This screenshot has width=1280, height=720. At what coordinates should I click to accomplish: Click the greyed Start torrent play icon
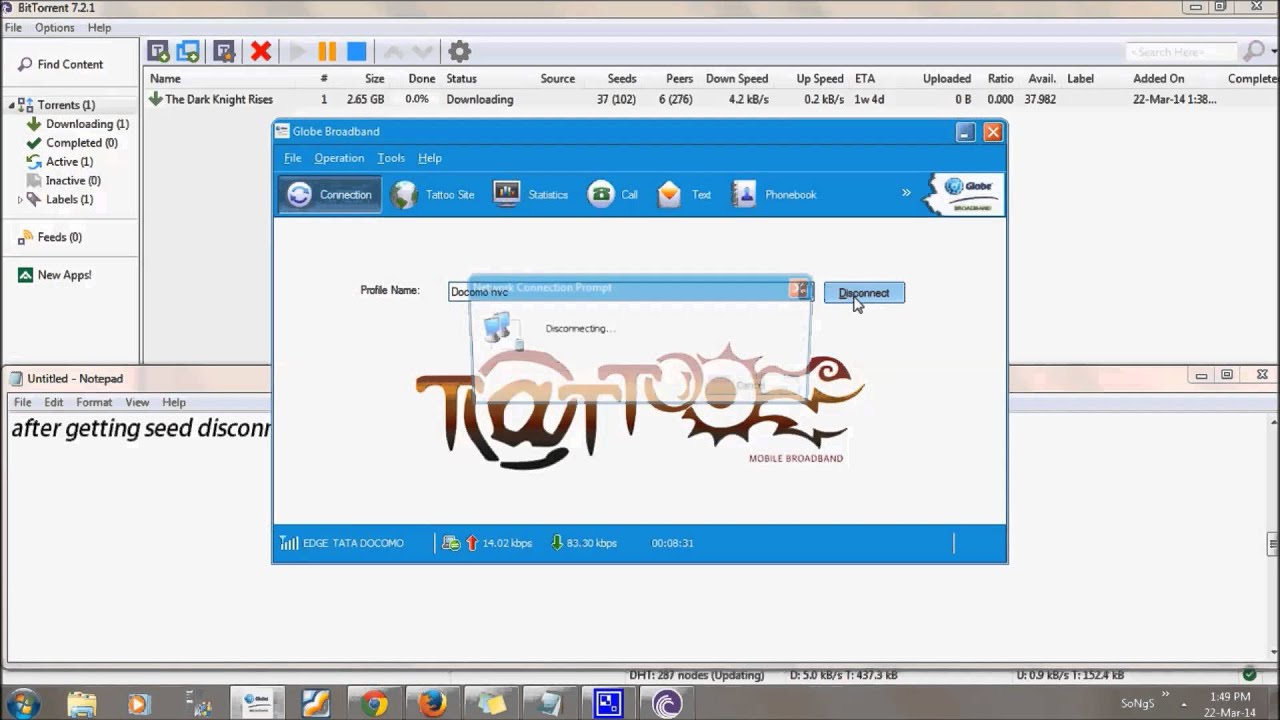pyautogui.click(x=297, y=51)
